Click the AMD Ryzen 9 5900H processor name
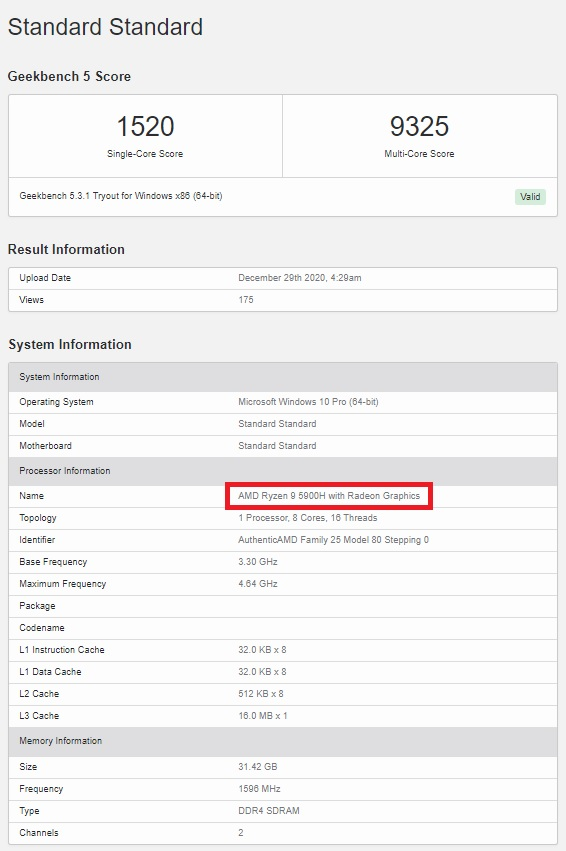 [x=329, y=496]
